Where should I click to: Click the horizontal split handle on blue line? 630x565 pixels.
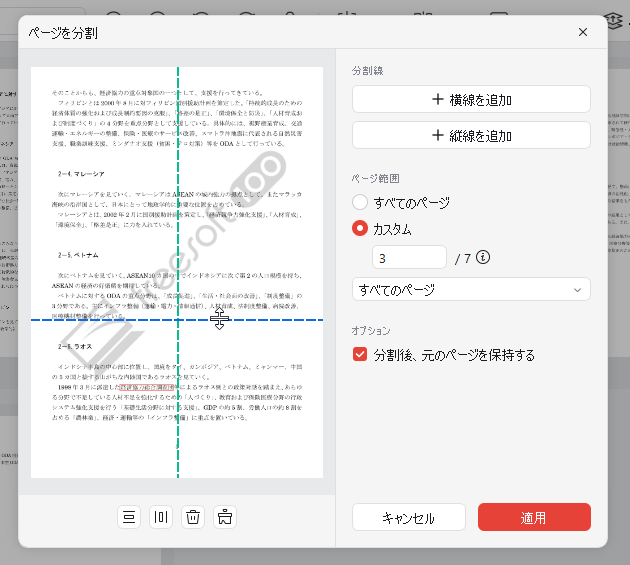coord(220,319)
